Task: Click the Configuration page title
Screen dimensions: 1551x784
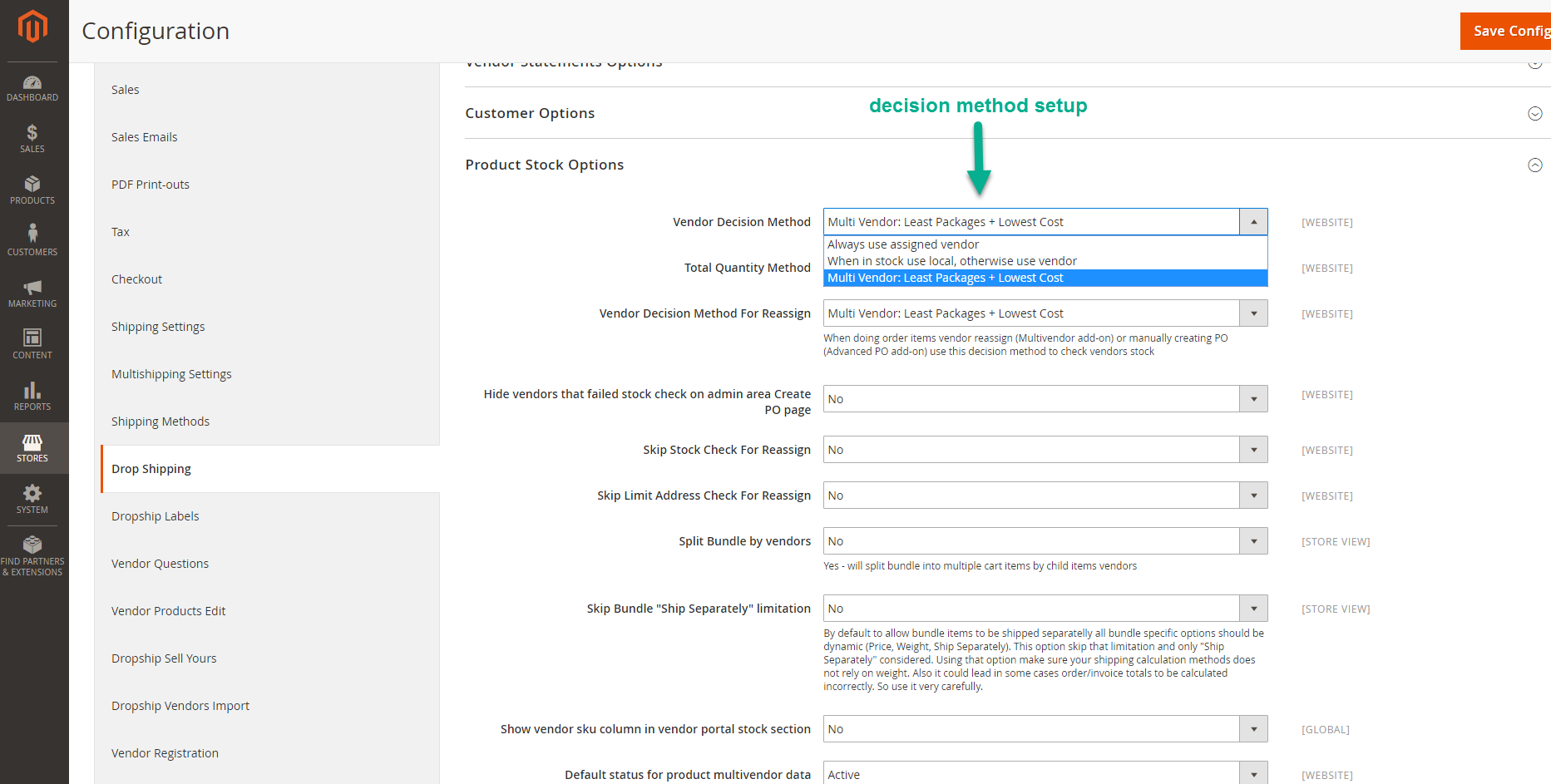Action: pos(156,31)
